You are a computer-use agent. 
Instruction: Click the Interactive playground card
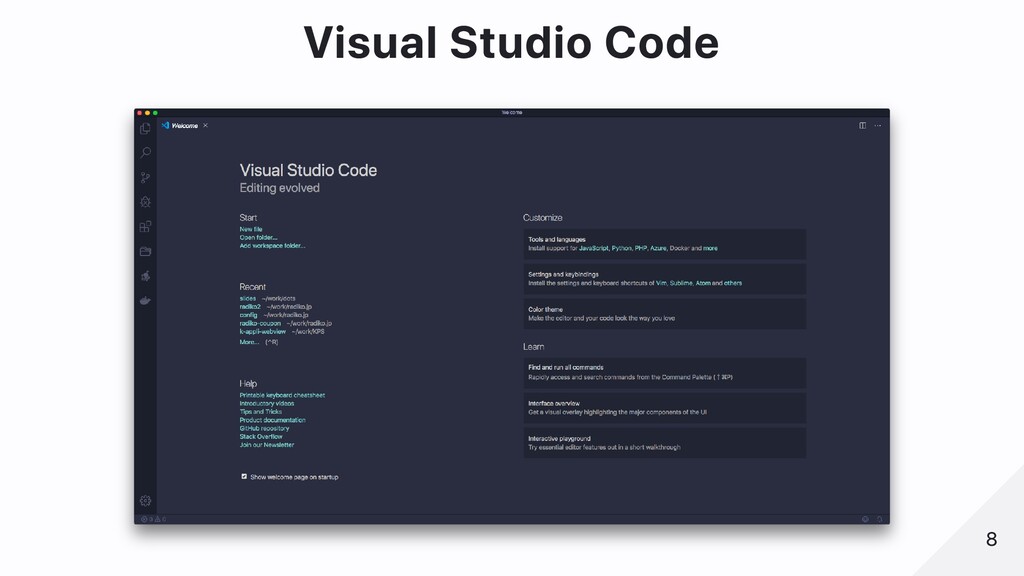point(664,443)
